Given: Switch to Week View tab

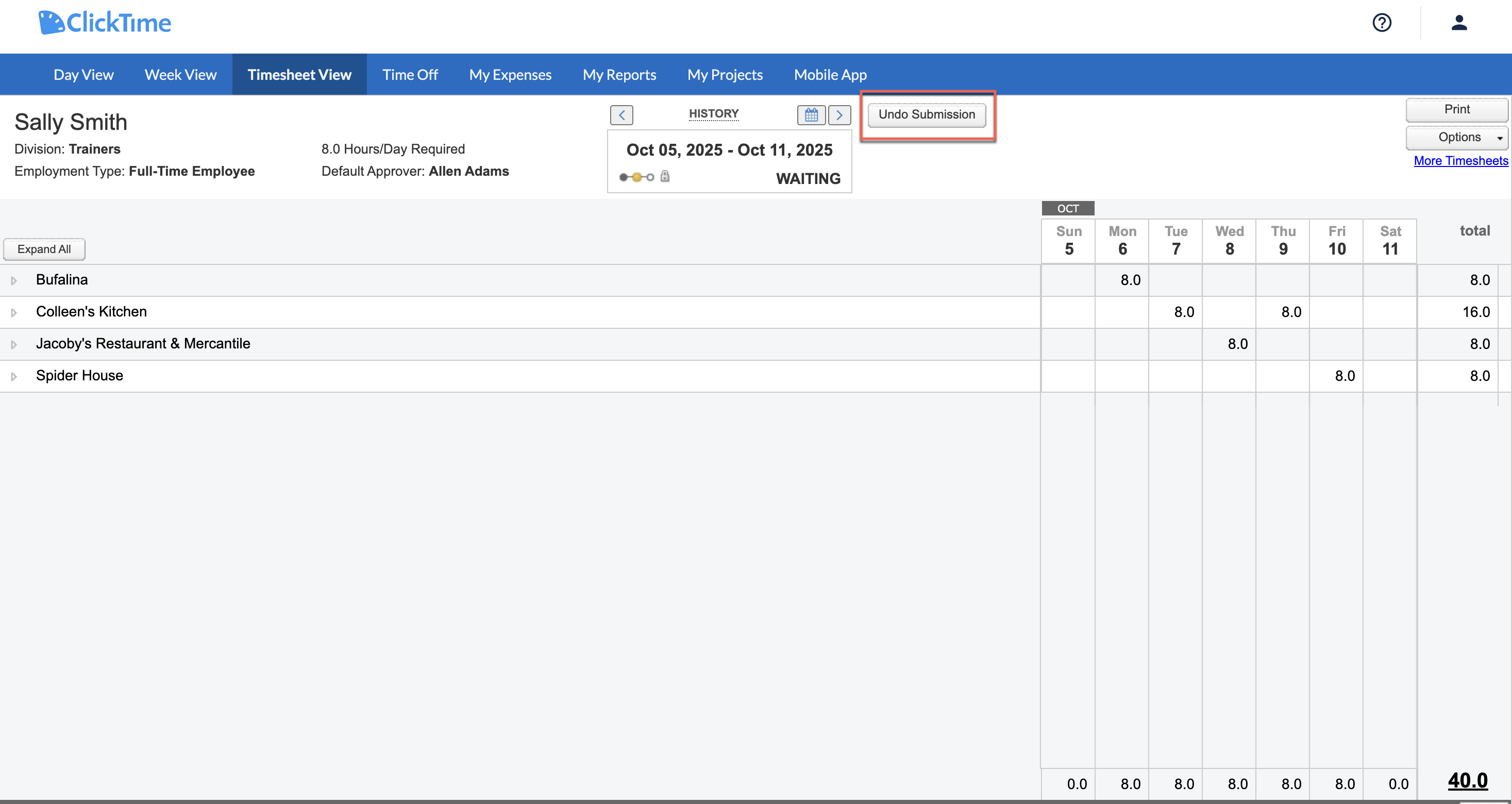Looking at the screenshot, I should pyautogui.click(x=181, y=75).
